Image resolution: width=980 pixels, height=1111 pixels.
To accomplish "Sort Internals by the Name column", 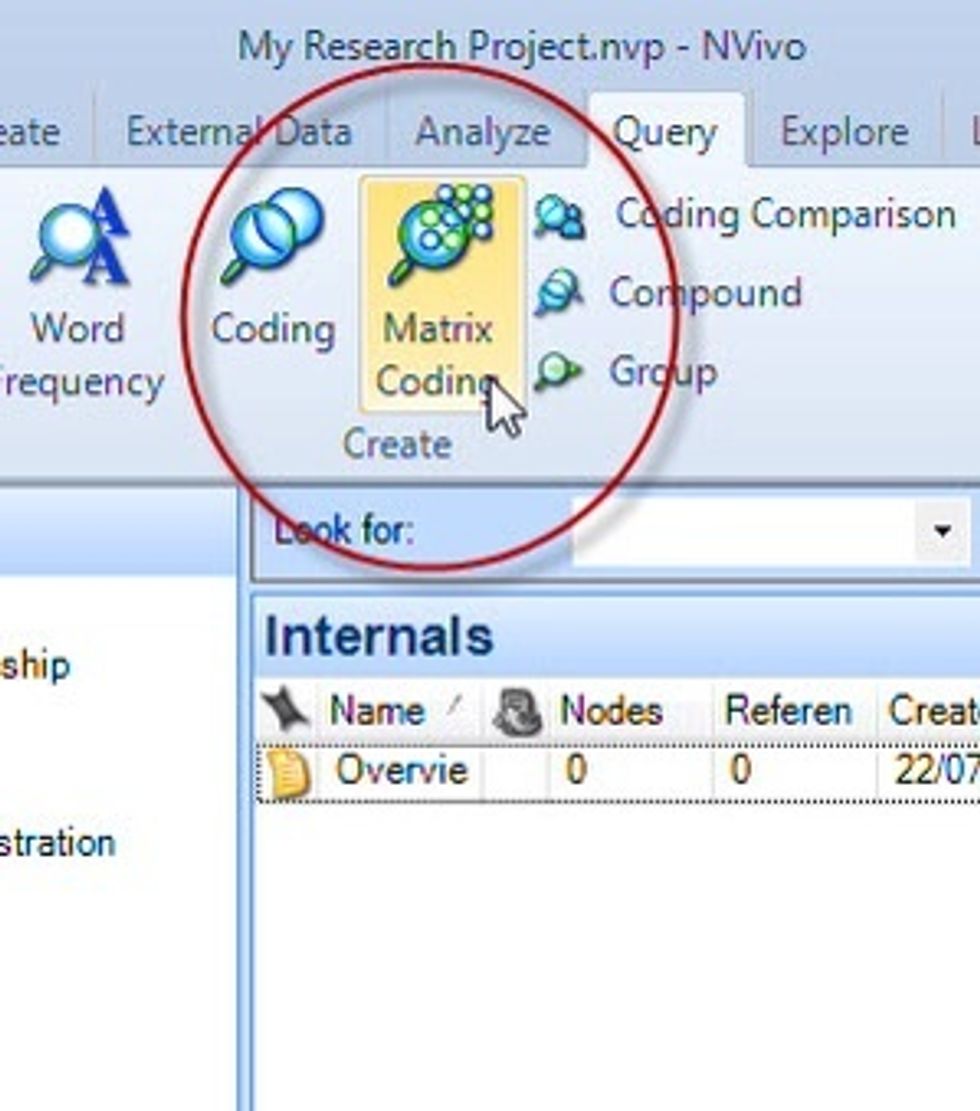I will coord(399,711).
